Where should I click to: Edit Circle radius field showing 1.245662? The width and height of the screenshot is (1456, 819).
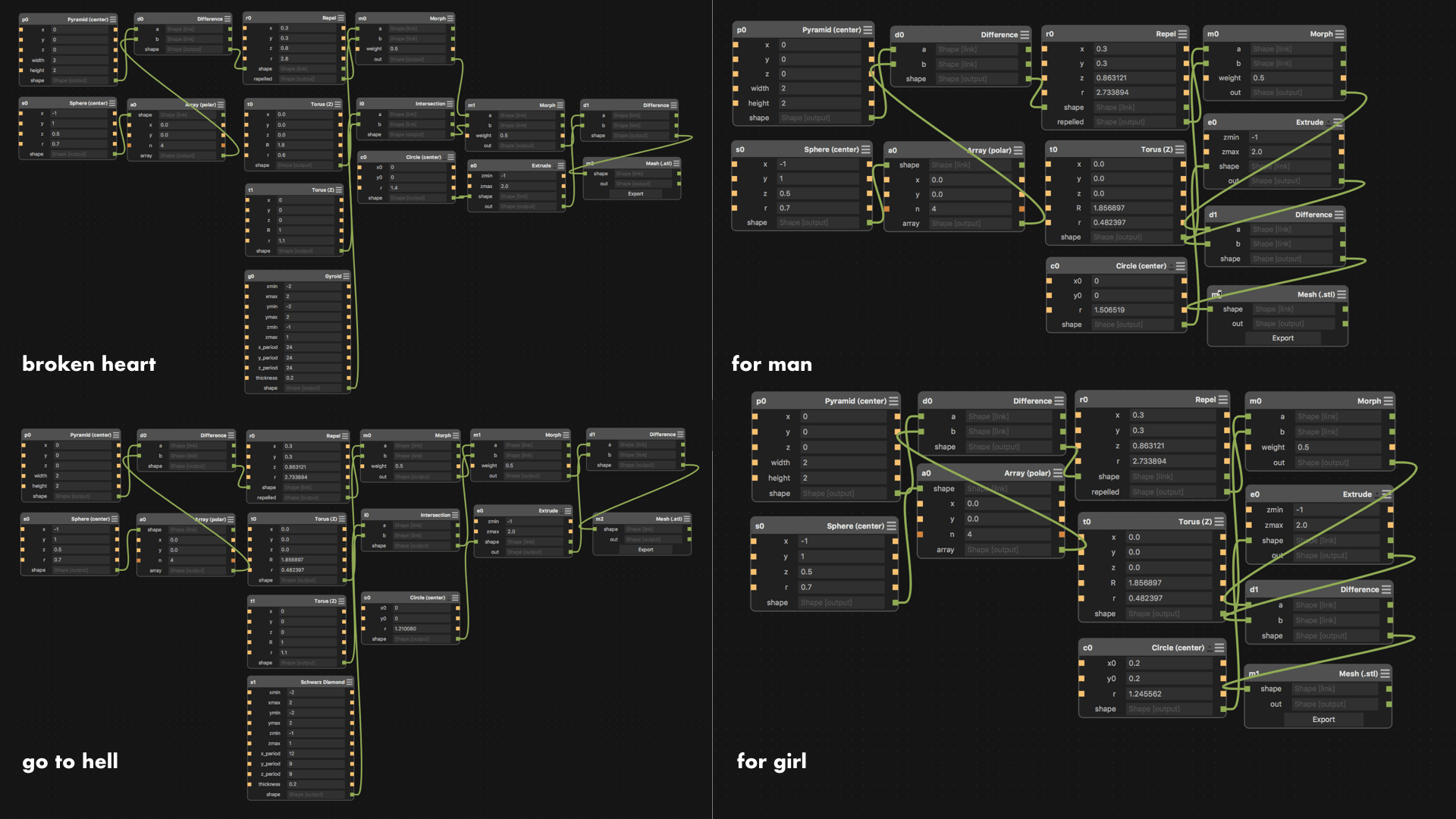pos(1168,694)
